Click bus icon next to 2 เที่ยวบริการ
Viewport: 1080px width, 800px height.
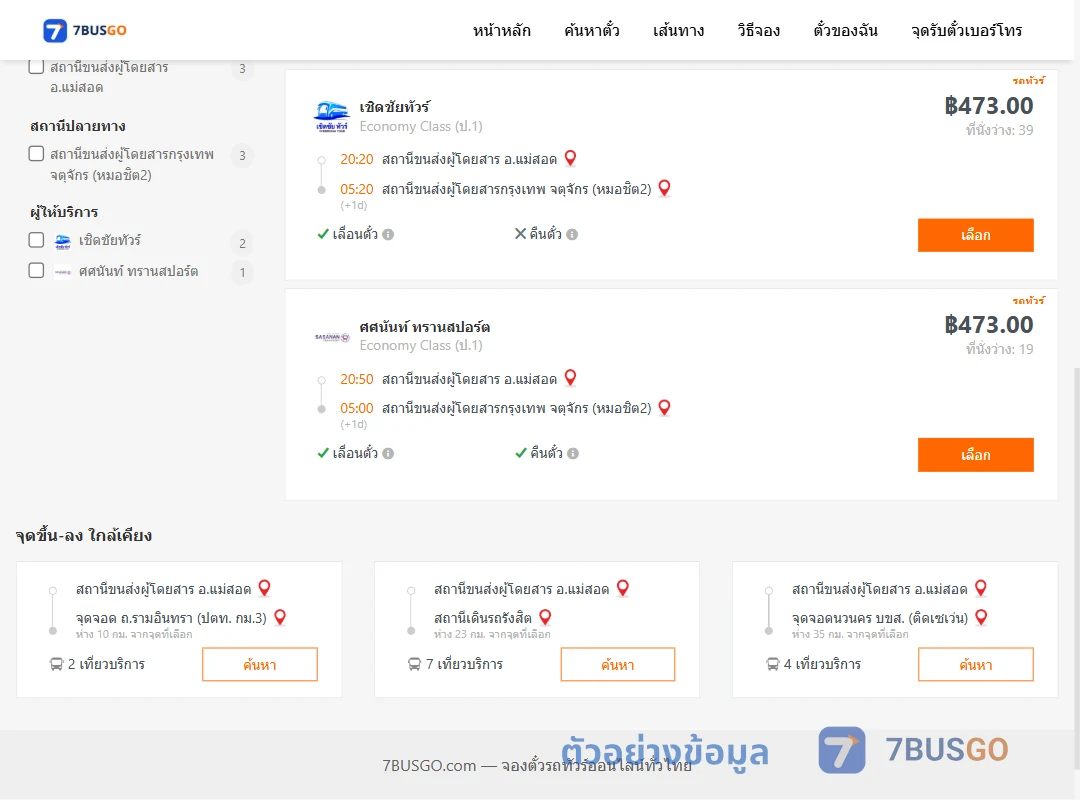(56, 664)
